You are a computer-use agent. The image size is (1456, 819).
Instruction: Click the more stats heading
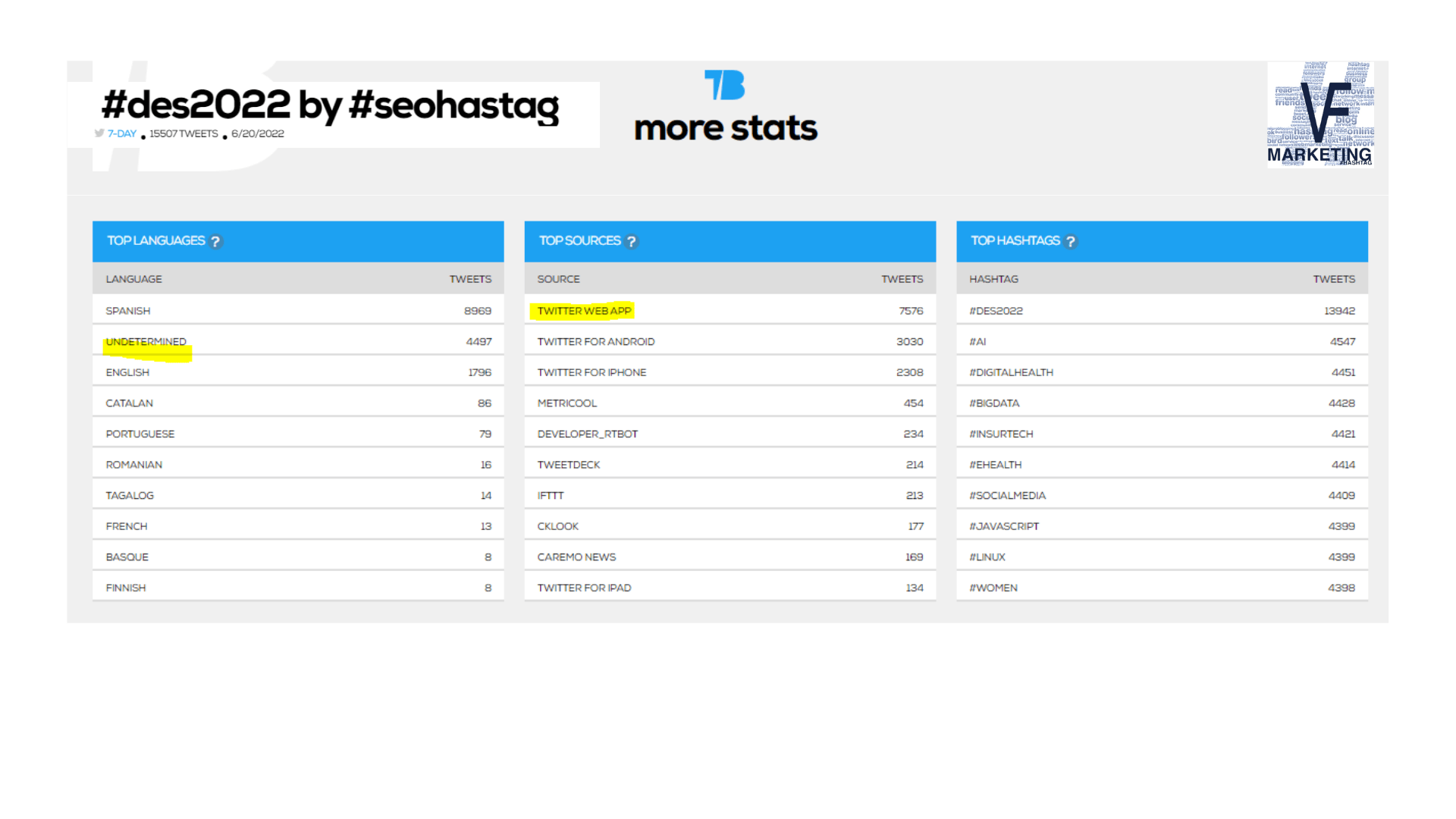pyautogui.click(x=726, y=127)
